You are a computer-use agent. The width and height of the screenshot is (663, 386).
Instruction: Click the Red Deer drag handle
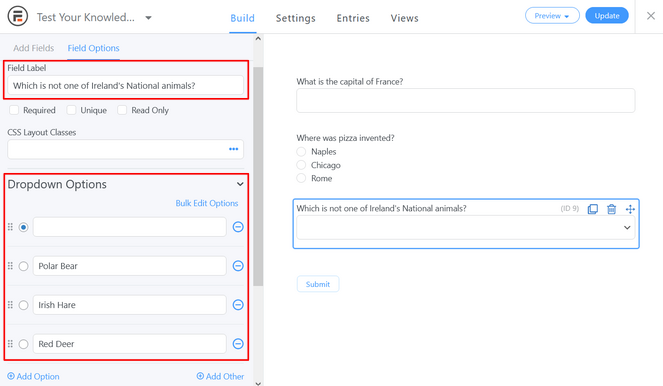(10, 344)
